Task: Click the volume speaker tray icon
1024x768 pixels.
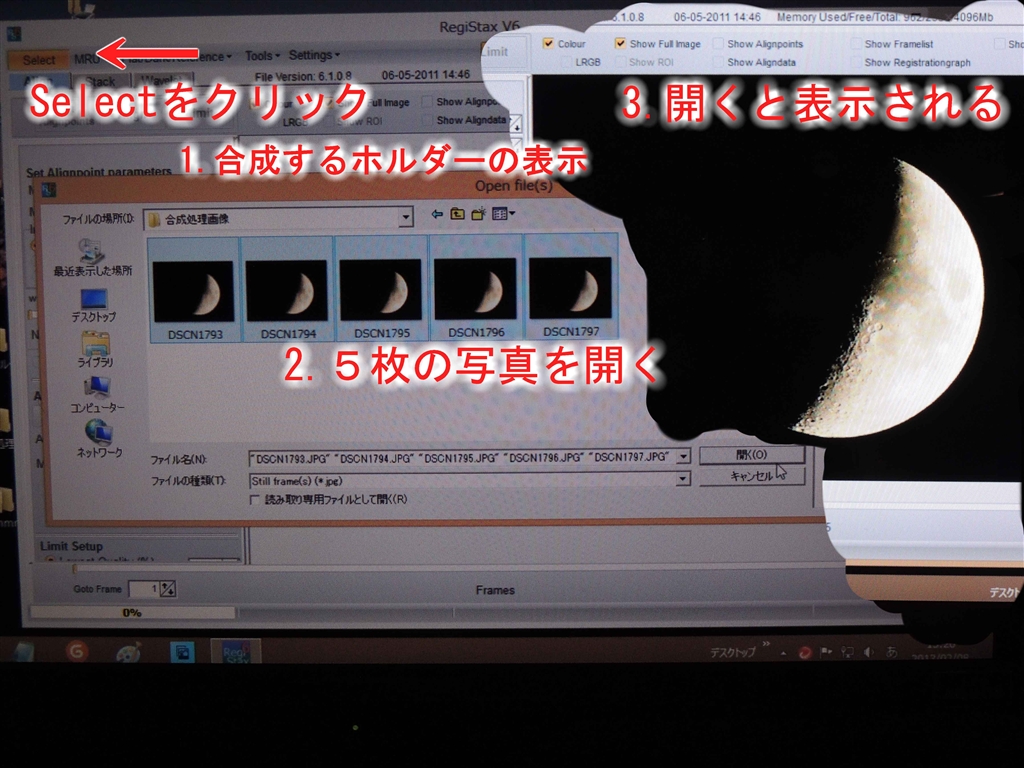Action: click(x=869, y=652)
